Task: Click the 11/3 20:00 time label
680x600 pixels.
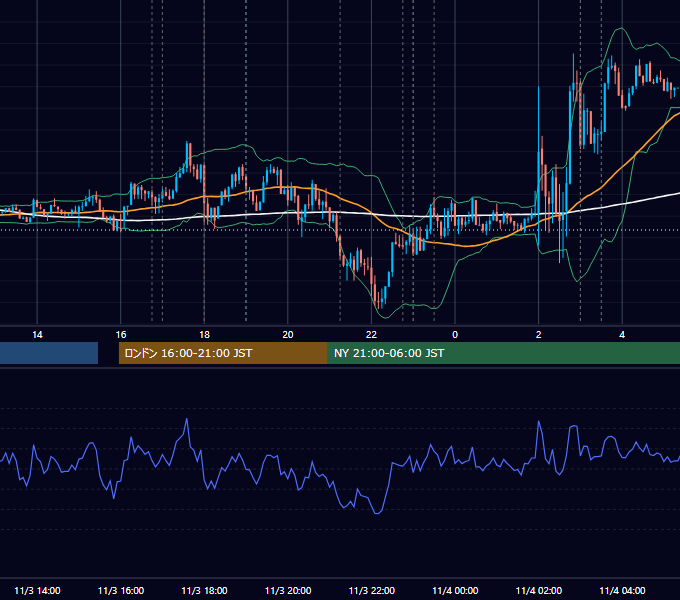Action: click(x=288, y=590)
